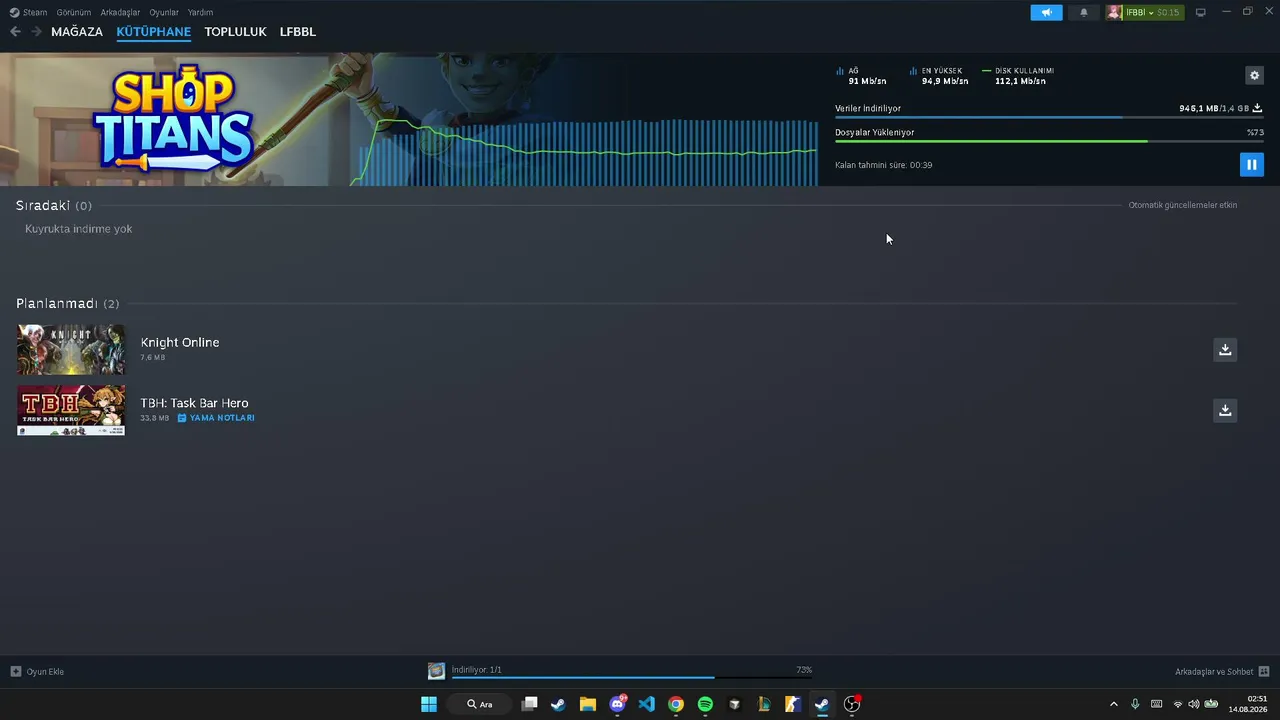Image resolution: width=1280 pixels, height=720 pixels.
Task: Start the TBH: Task Bar Hero download
Action: pos(1225,410)
